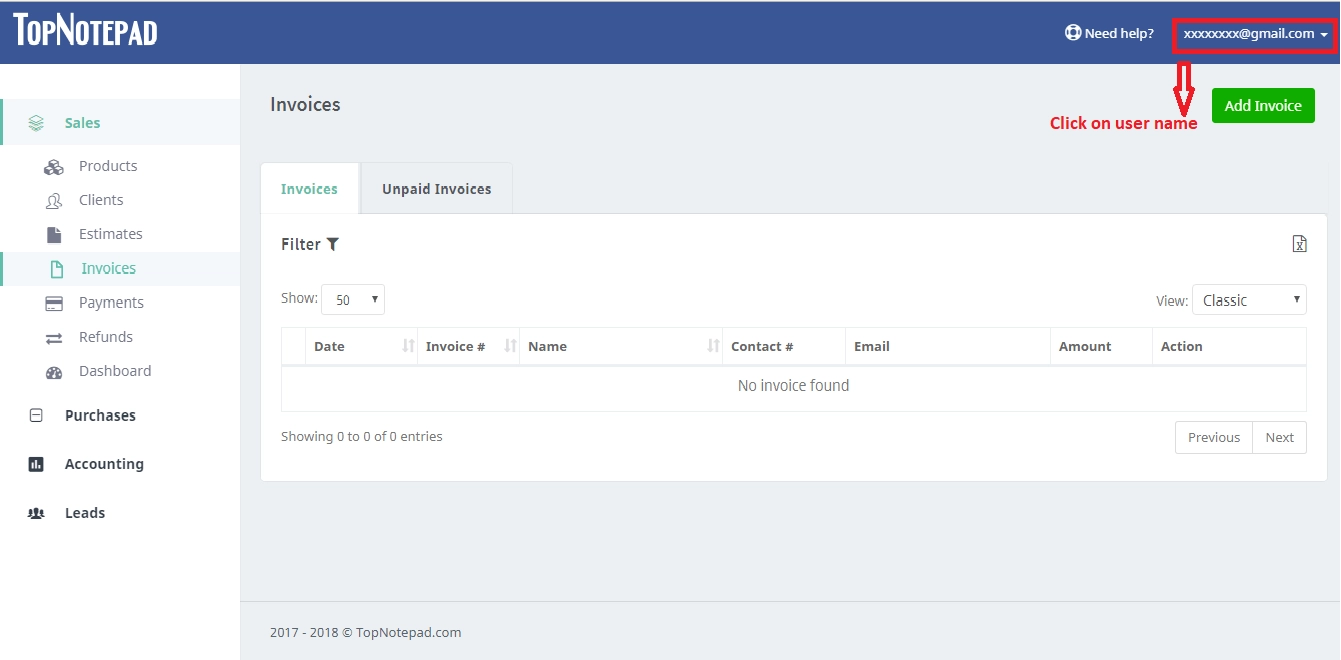
Task: Open the Show entries count dropdown
Action: coord(352,299)
